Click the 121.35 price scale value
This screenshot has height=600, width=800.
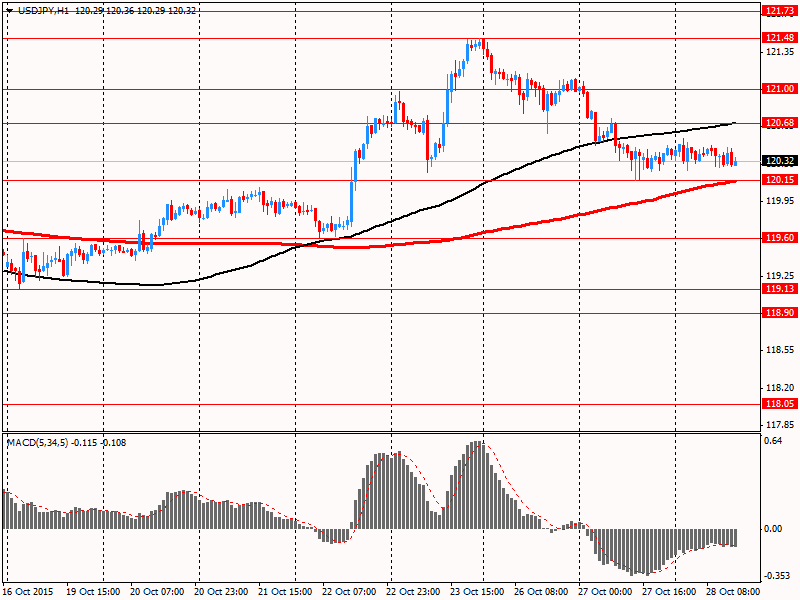coord(780,52)
